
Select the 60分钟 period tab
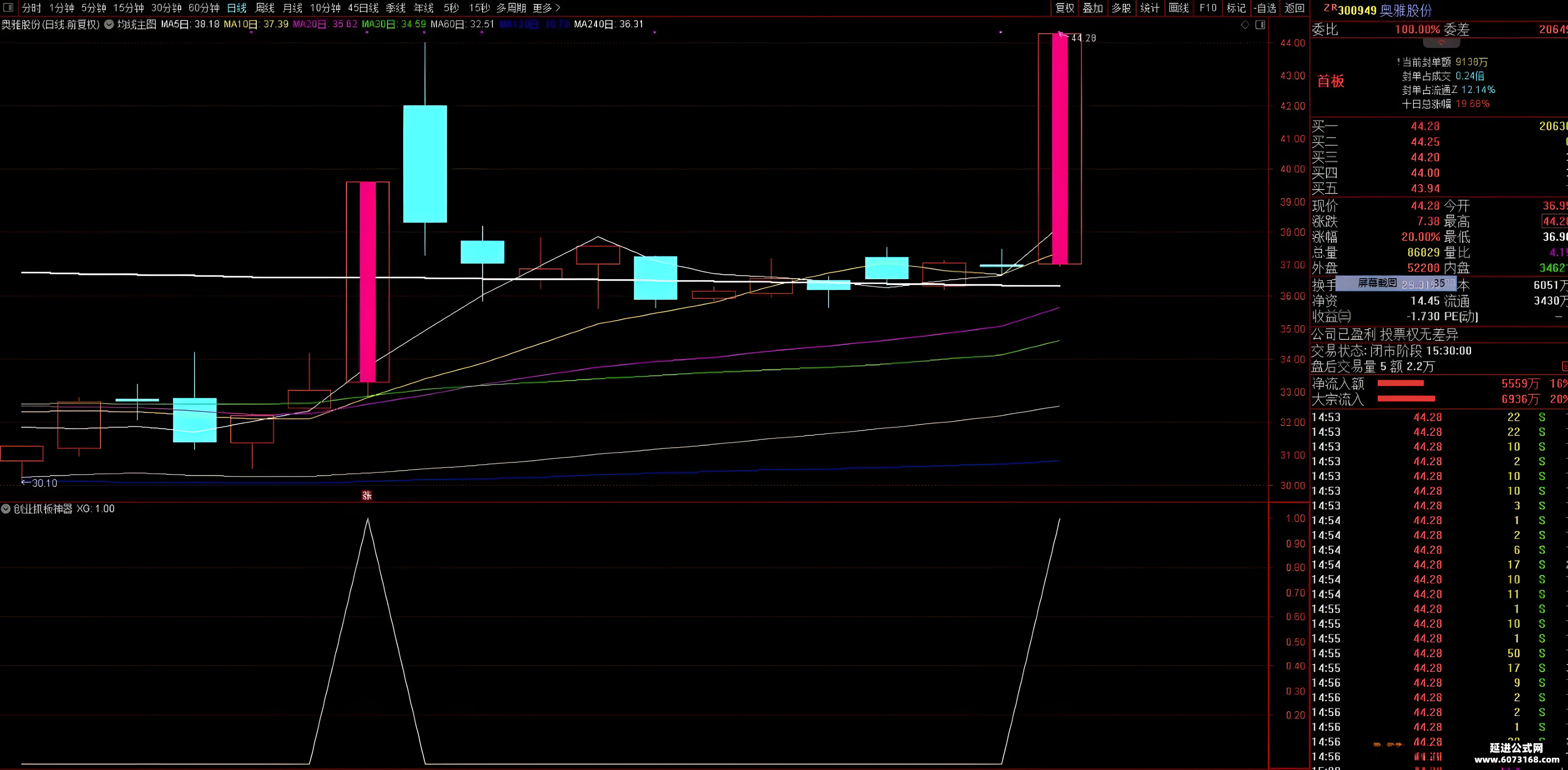click(204, 8)
